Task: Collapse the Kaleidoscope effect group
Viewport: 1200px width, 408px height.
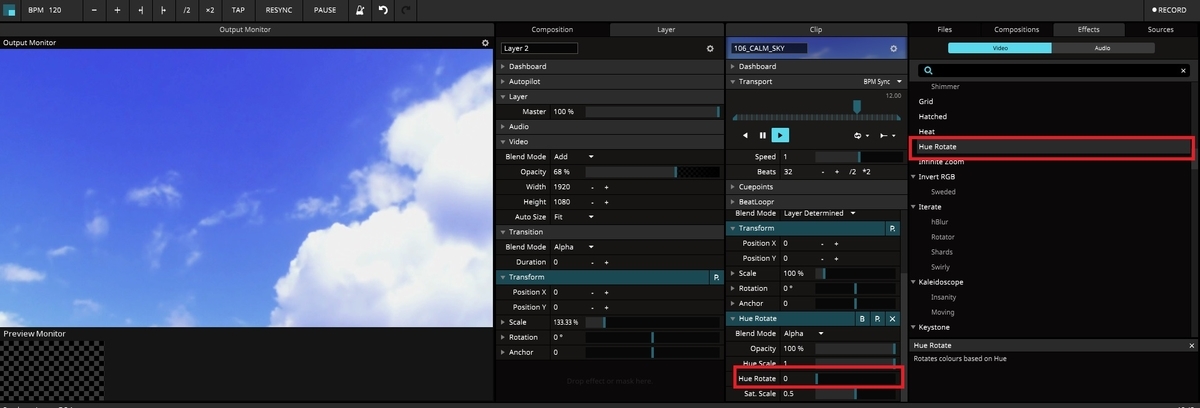Action: 913,282
